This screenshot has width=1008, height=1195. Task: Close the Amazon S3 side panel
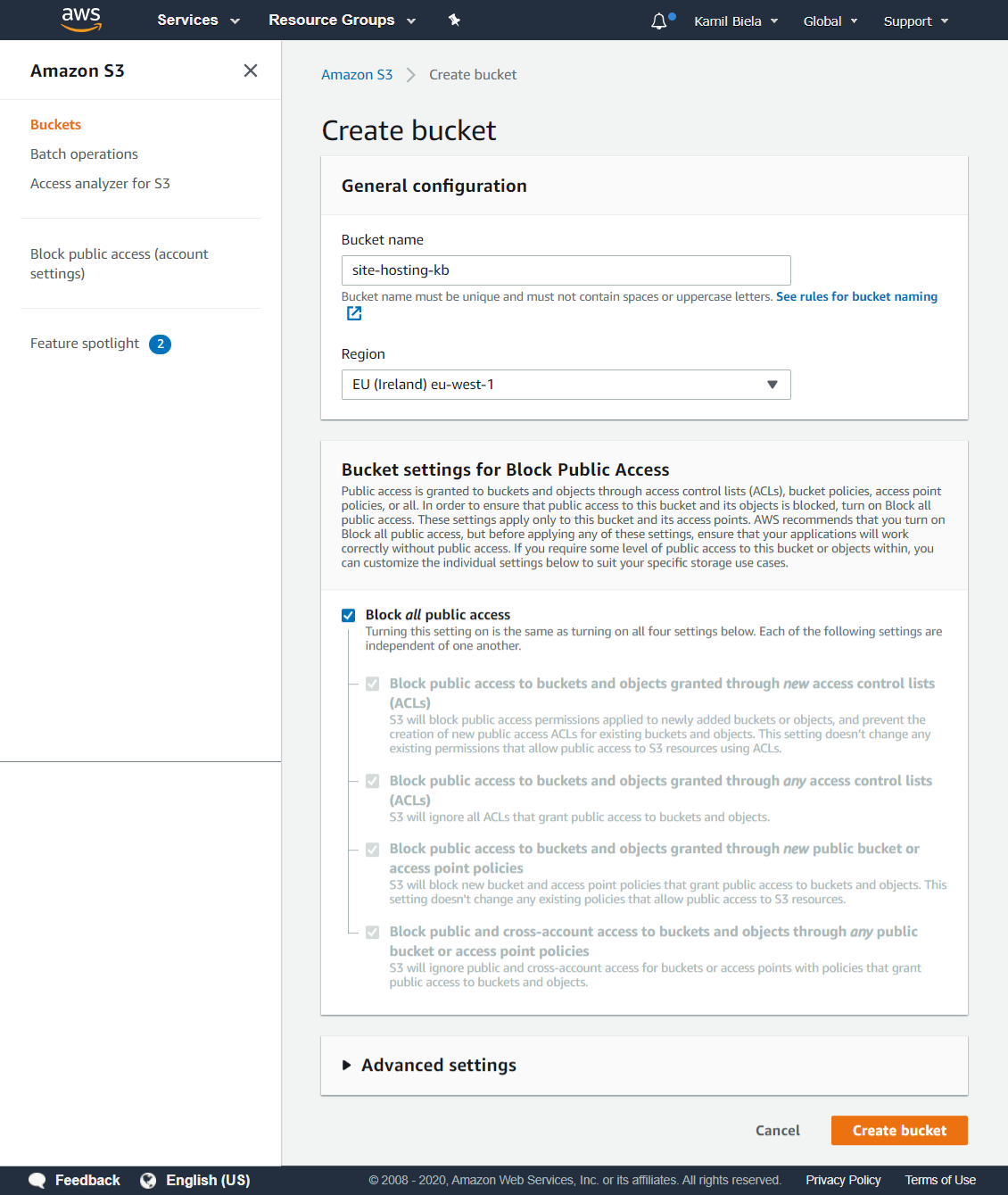point(251,71)
